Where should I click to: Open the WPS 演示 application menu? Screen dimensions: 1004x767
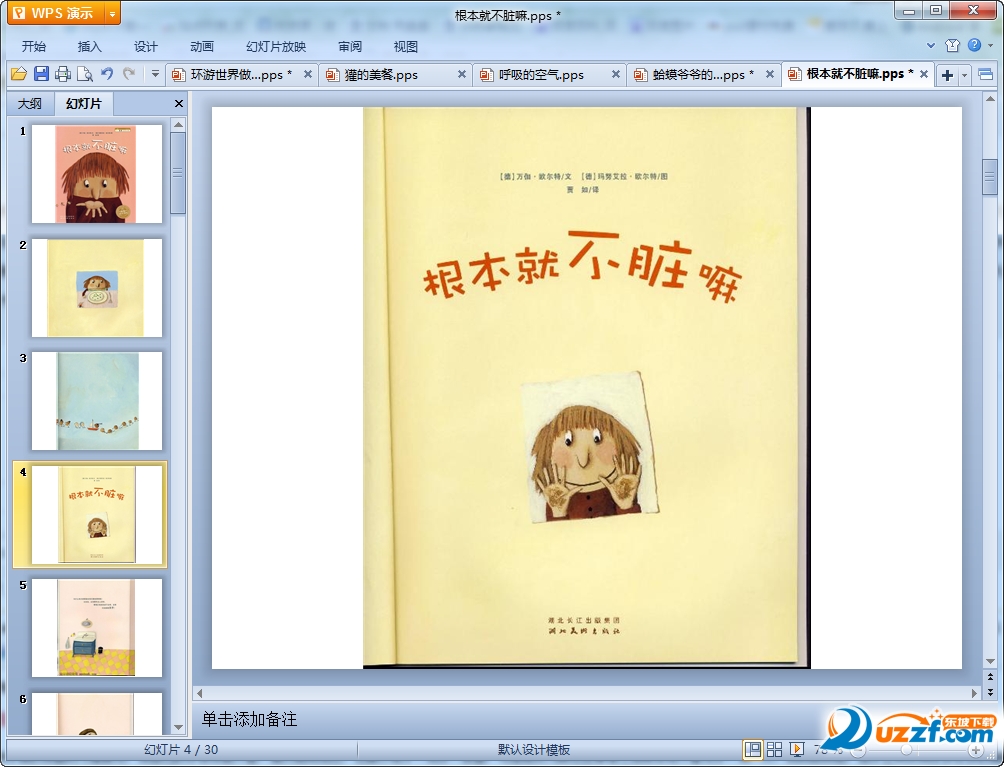click(55, 13)
